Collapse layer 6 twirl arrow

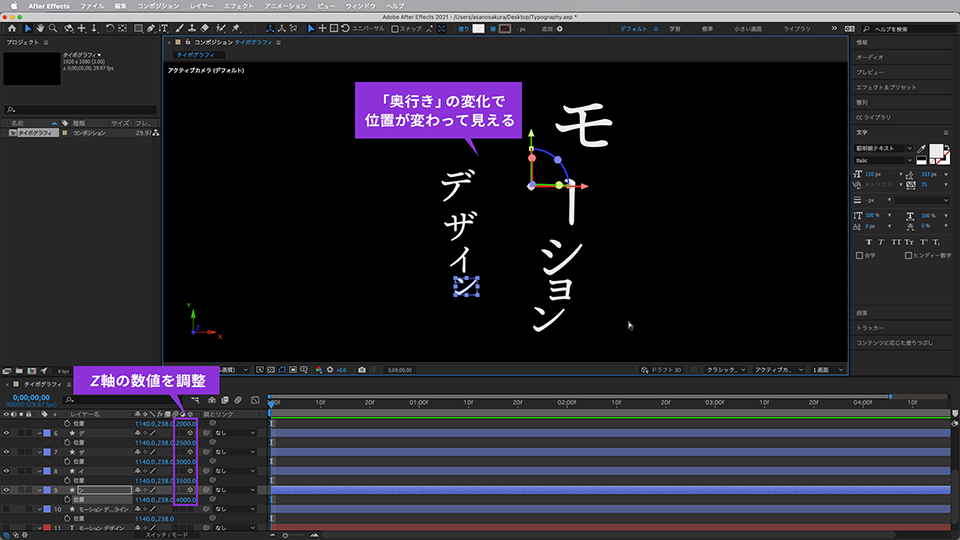point(39,433)
